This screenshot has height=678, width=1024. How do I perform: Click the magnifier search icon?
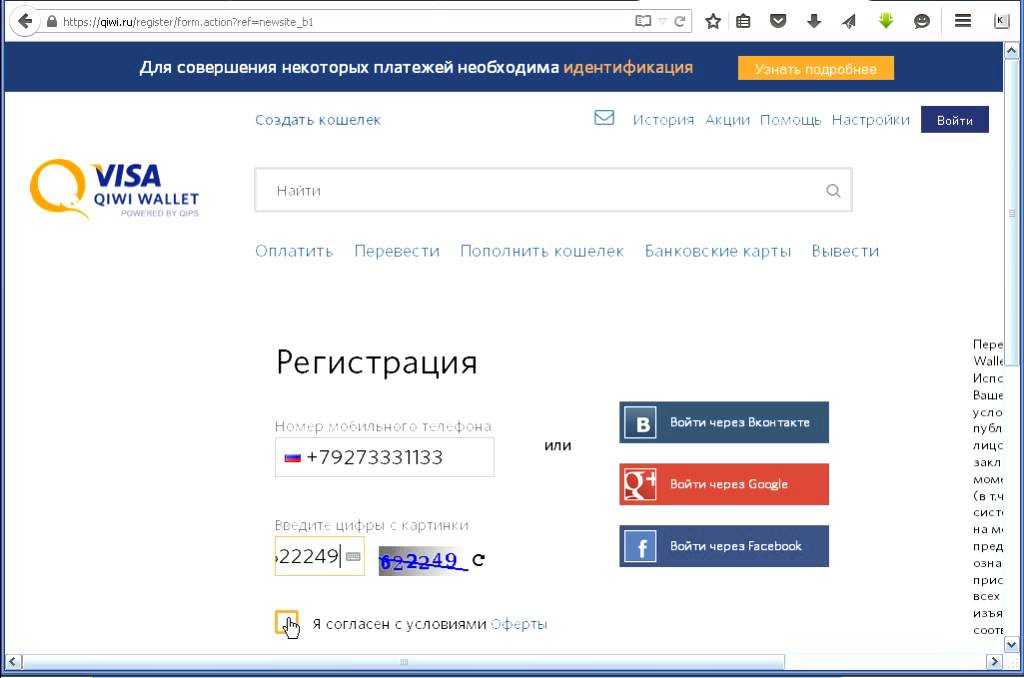point(833,191)
